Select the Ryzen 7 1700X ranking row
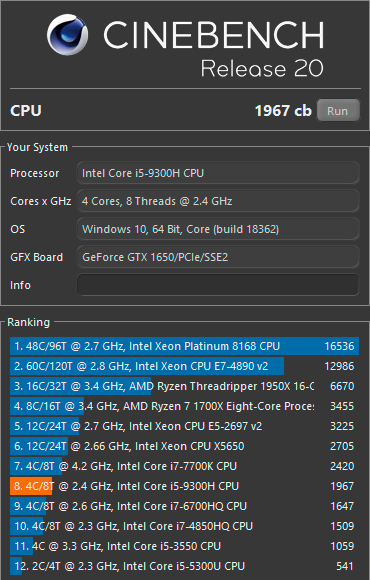 coord(184,406)
